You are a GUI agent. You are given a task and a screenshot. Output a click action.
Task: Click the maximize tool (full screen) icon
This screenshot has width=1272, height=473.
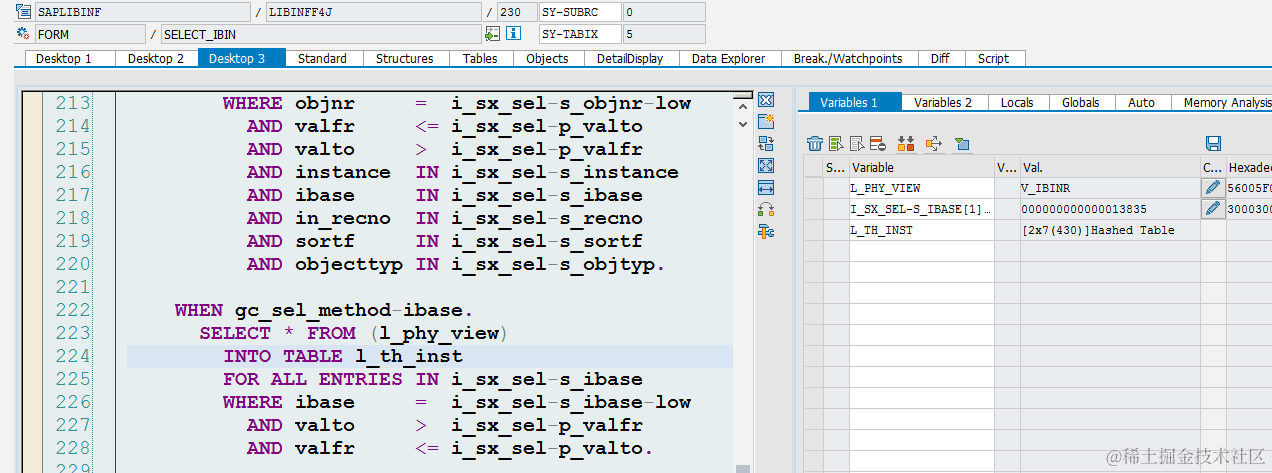point(766,166)
